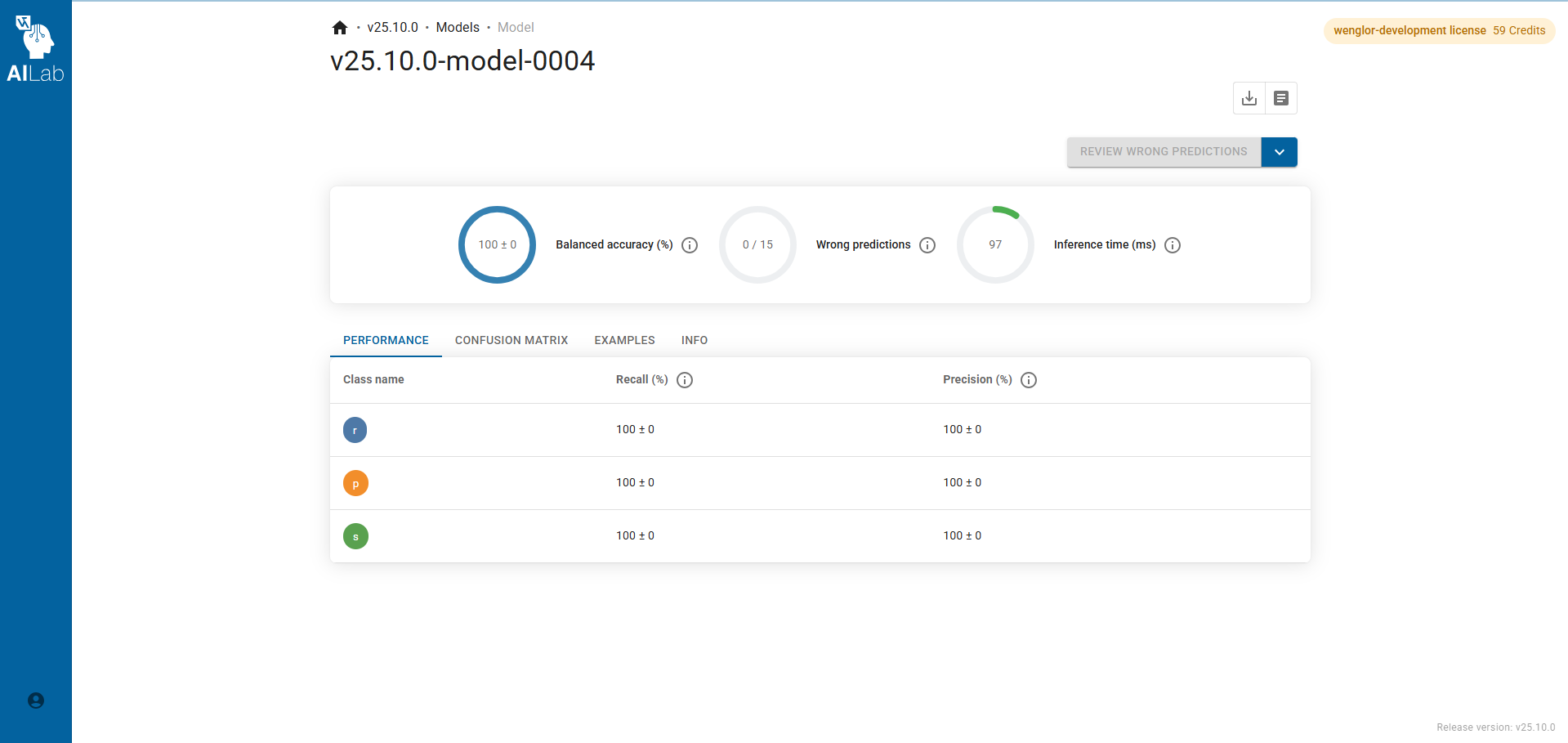Click the wrong predictions 0 / 15 gauge

757,244
